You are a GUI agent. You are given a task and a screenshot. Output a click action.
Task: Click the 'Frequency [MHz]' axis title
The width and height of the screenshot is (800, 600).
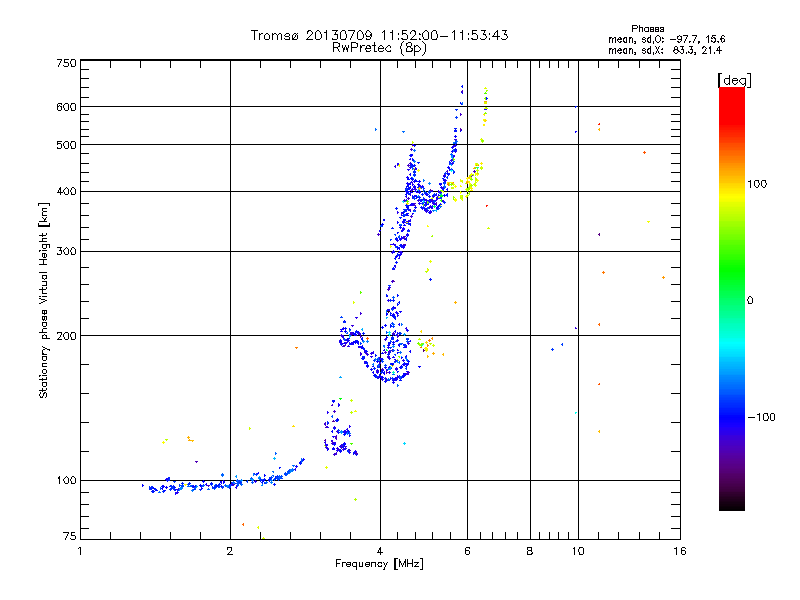[379, 564]
